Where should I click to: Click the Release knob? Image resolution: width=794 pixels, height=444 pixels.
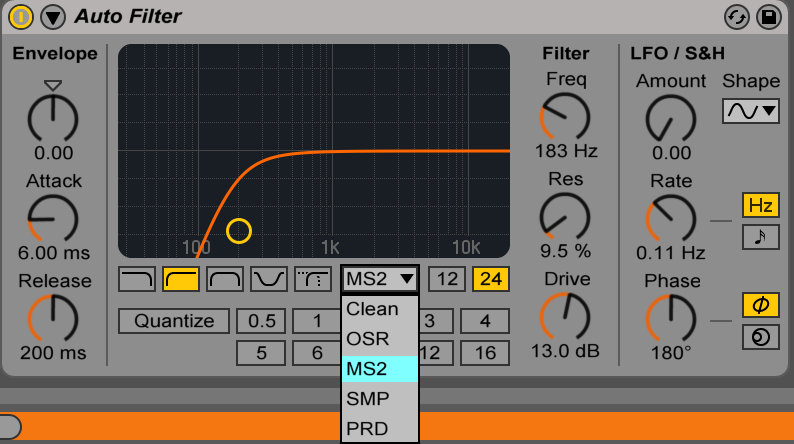53,319
